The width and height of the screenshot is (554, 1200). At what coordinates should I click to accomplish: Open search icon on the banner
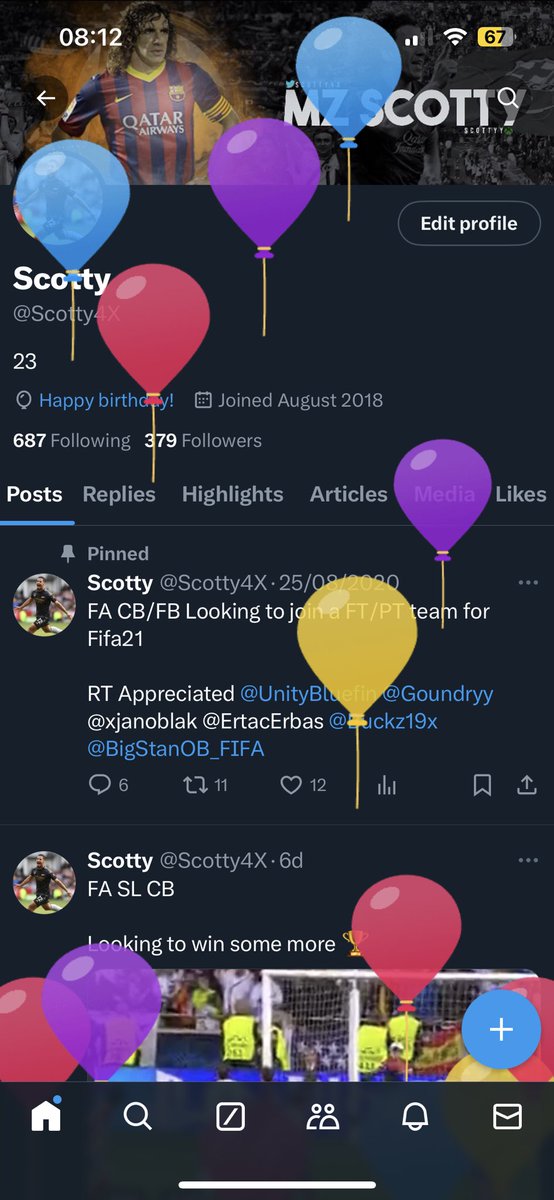[x=508, y=98]
